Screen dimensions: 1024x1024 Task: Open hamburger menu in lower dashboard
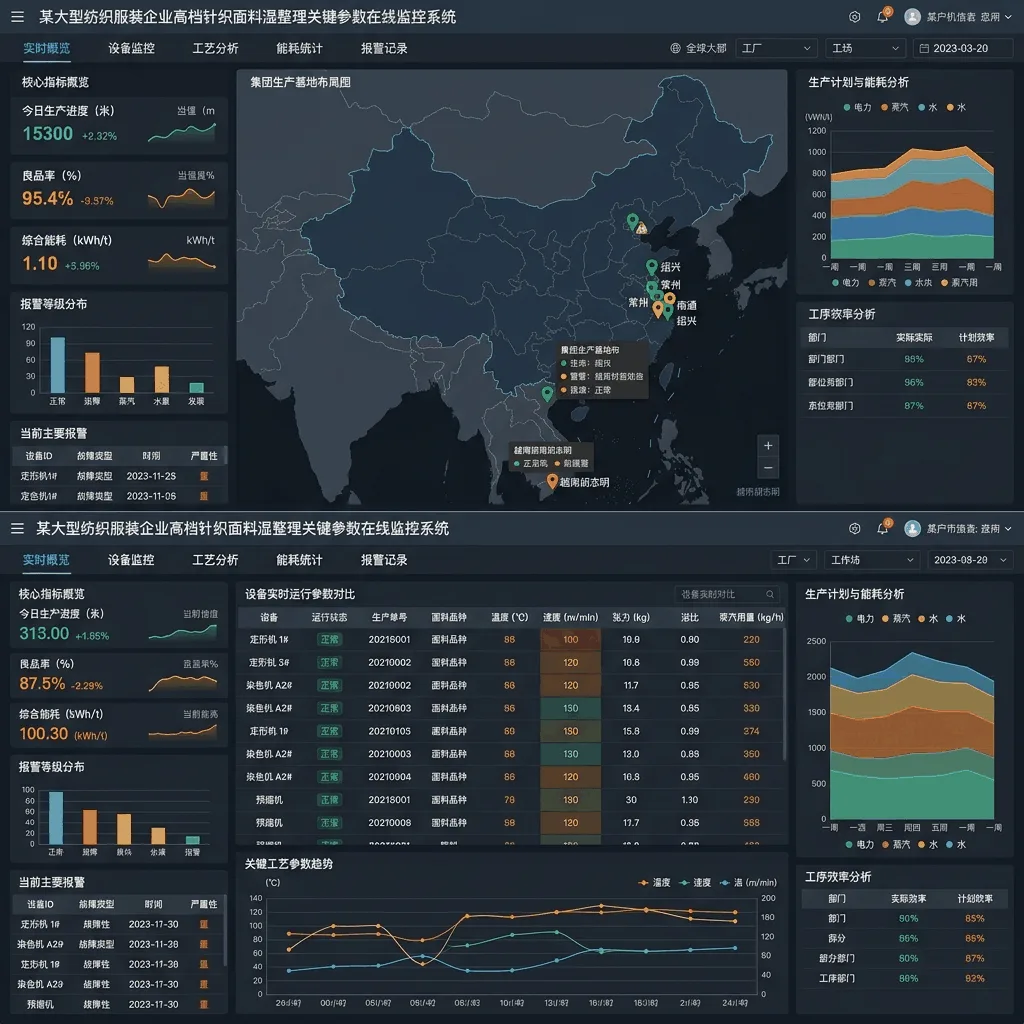(x=18, y=528)
